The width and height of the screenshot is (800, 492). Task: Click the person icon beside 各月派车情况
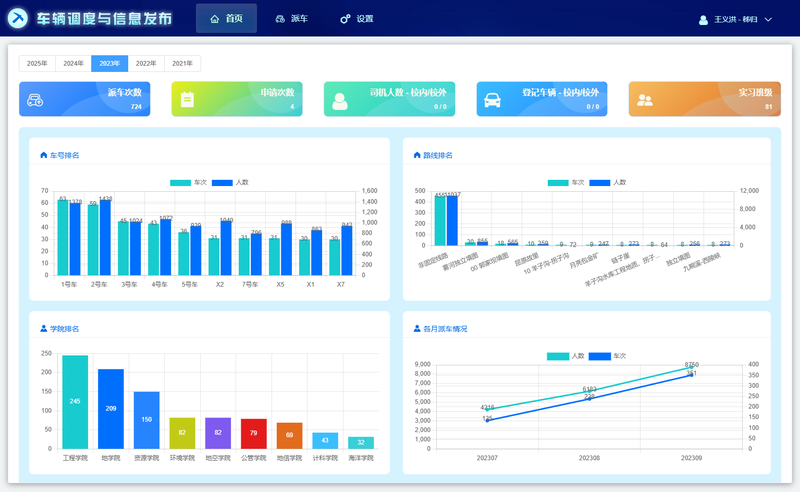(x=417, y=329)
